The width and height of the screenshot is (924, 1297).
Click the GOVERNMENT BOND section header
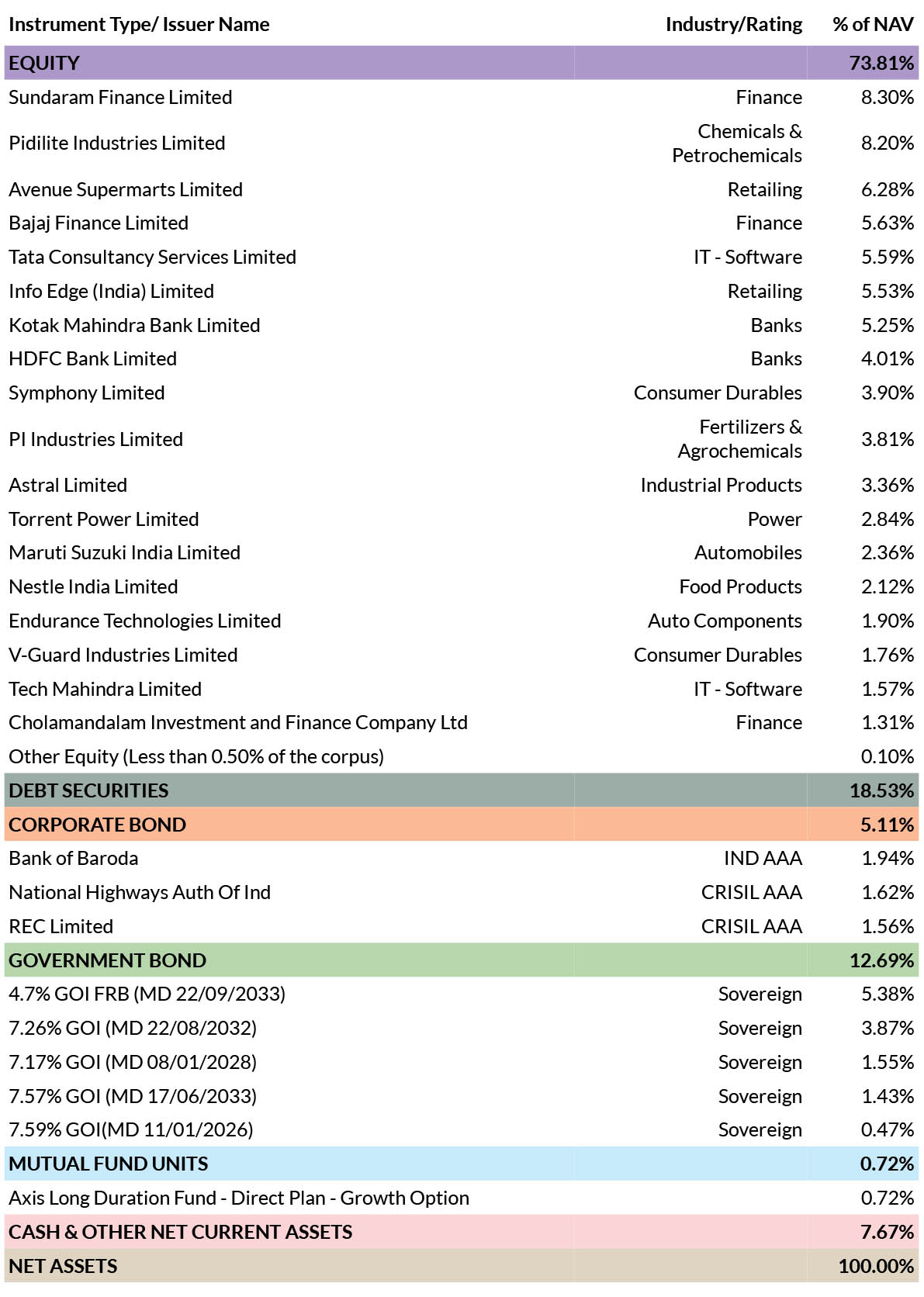462,960
